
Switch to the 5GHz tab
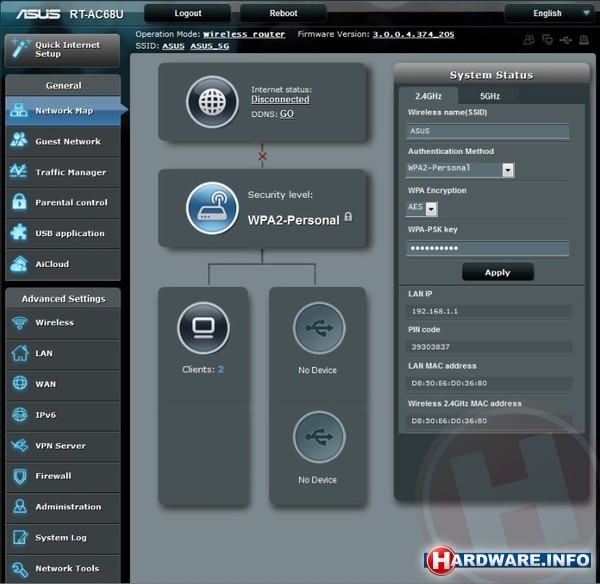click(490, 96)
